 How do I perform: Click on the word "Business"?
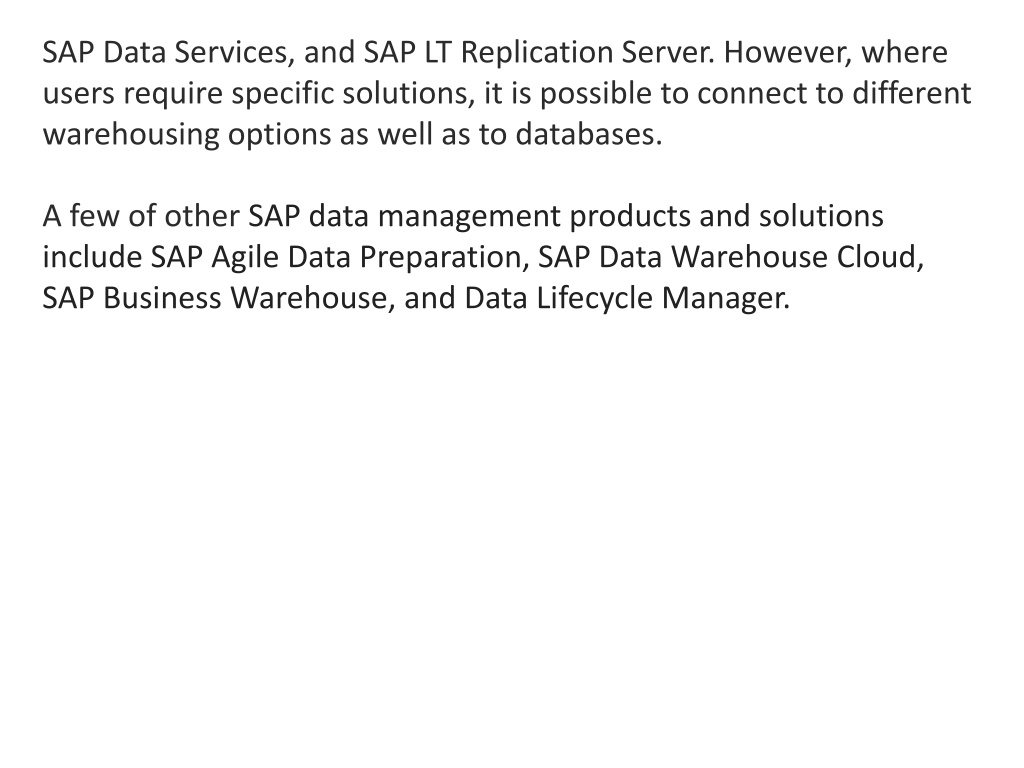162,298
